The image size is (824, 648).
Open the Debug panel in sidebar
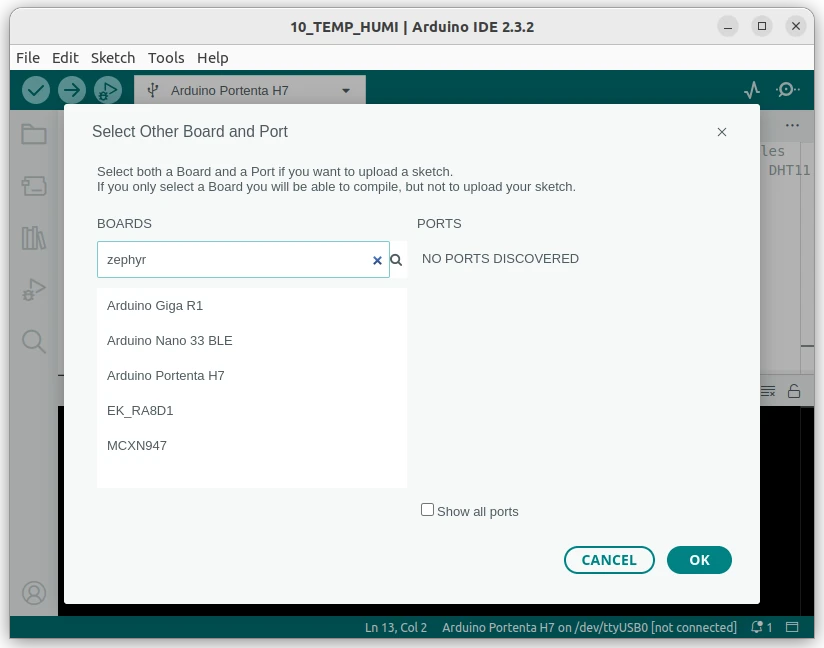(34, 289)
